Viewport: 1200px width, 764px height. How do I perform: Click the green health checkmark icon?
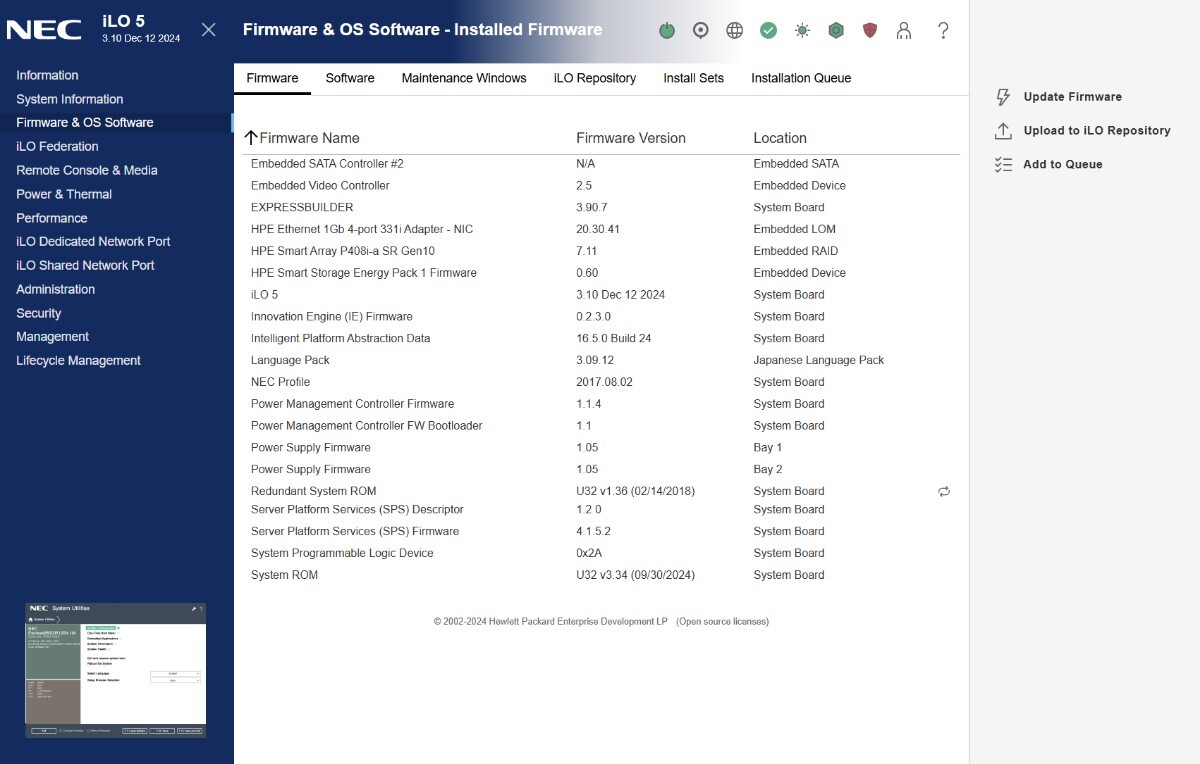click(768, 30)
